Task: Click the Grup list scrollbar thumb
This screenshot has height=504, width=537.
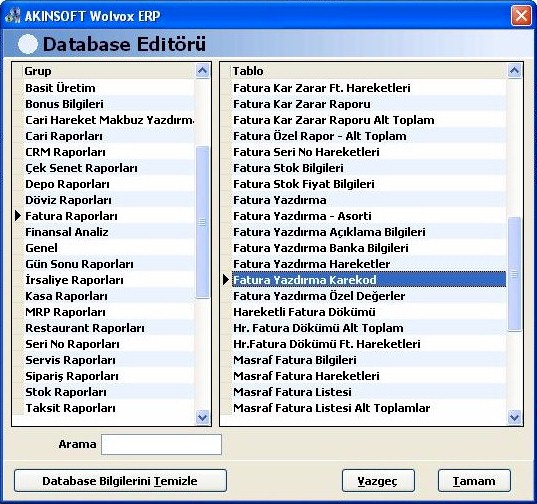Action: pos(202,222)
